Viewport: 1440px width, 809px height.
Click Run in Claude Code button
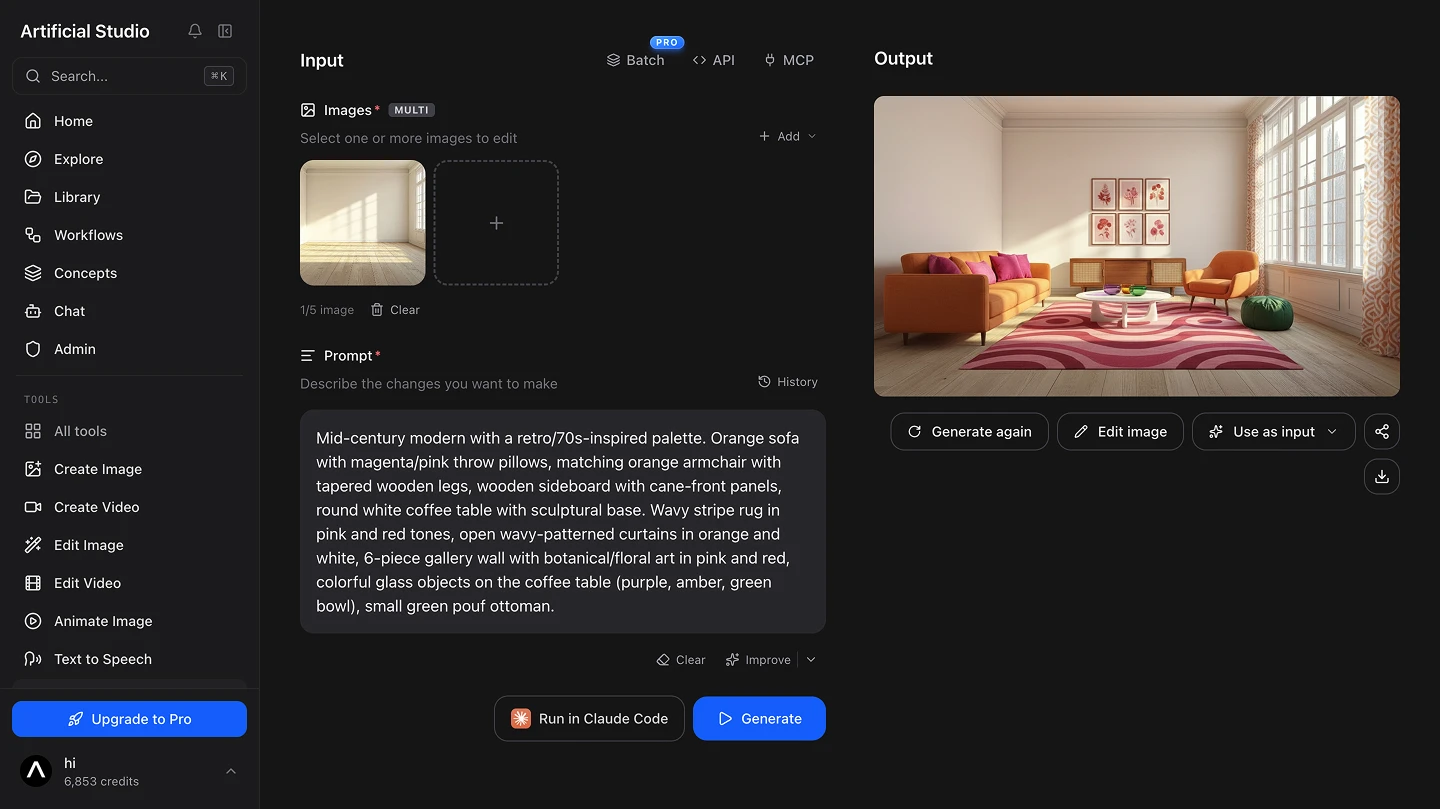[x=589, y=719]
